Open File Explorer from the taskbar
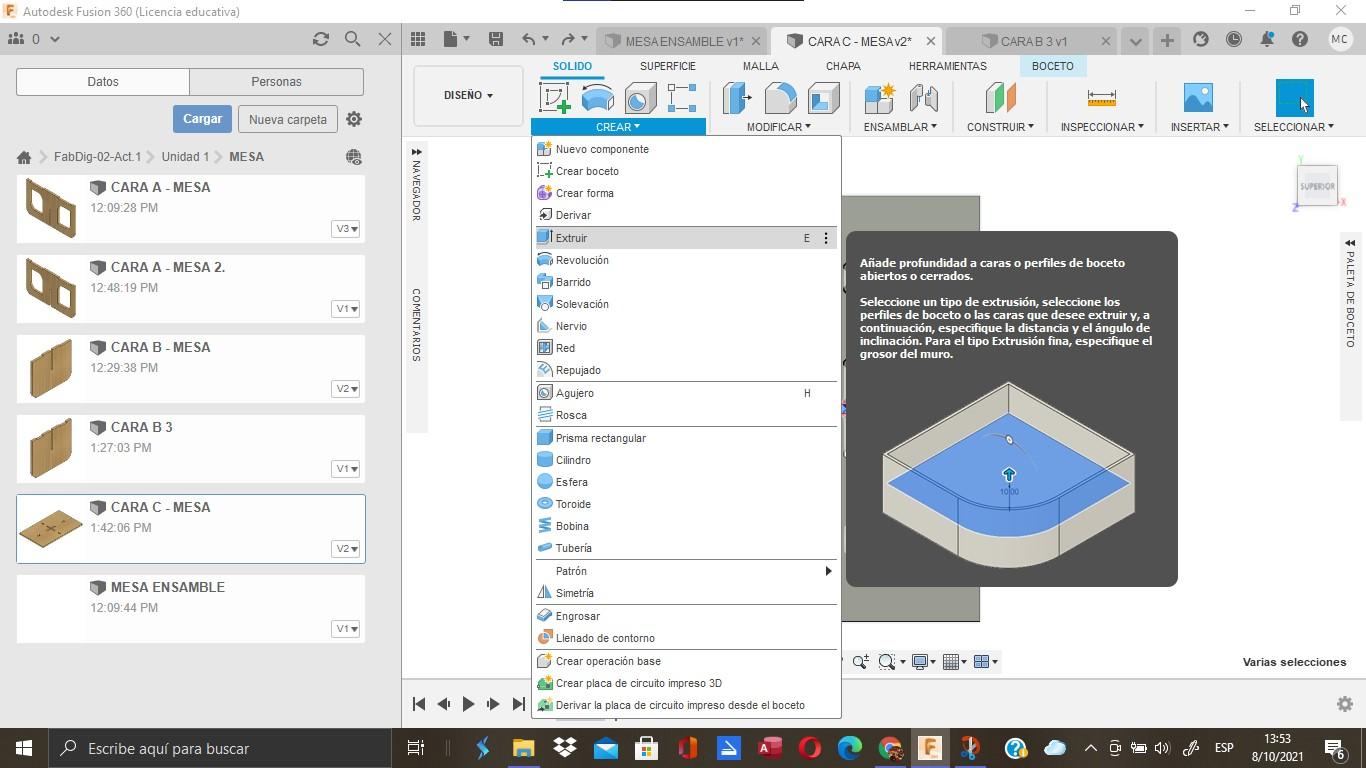The height and width of the screenshot is (768, 1366). (524, 748)
